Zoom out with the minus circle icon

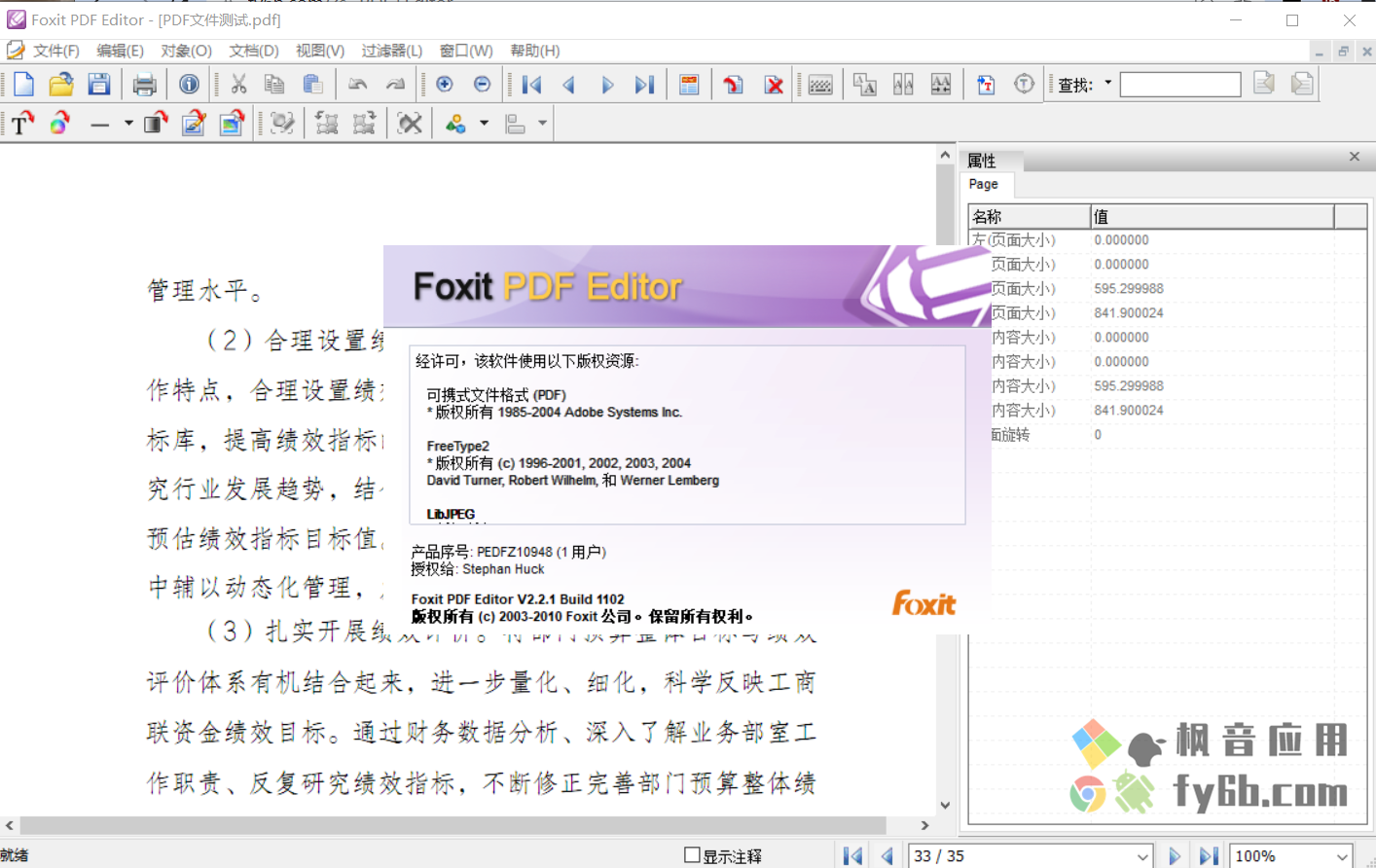(x=482, y=85)
